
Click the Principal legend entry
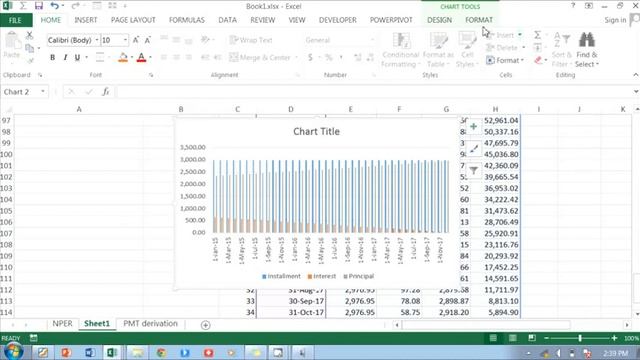point(358,276)
